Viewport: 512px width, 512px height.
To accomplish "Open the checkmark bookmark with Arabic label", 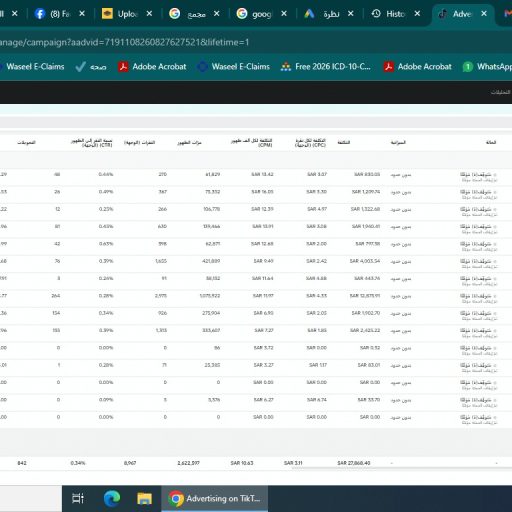I will pos(91,67).
